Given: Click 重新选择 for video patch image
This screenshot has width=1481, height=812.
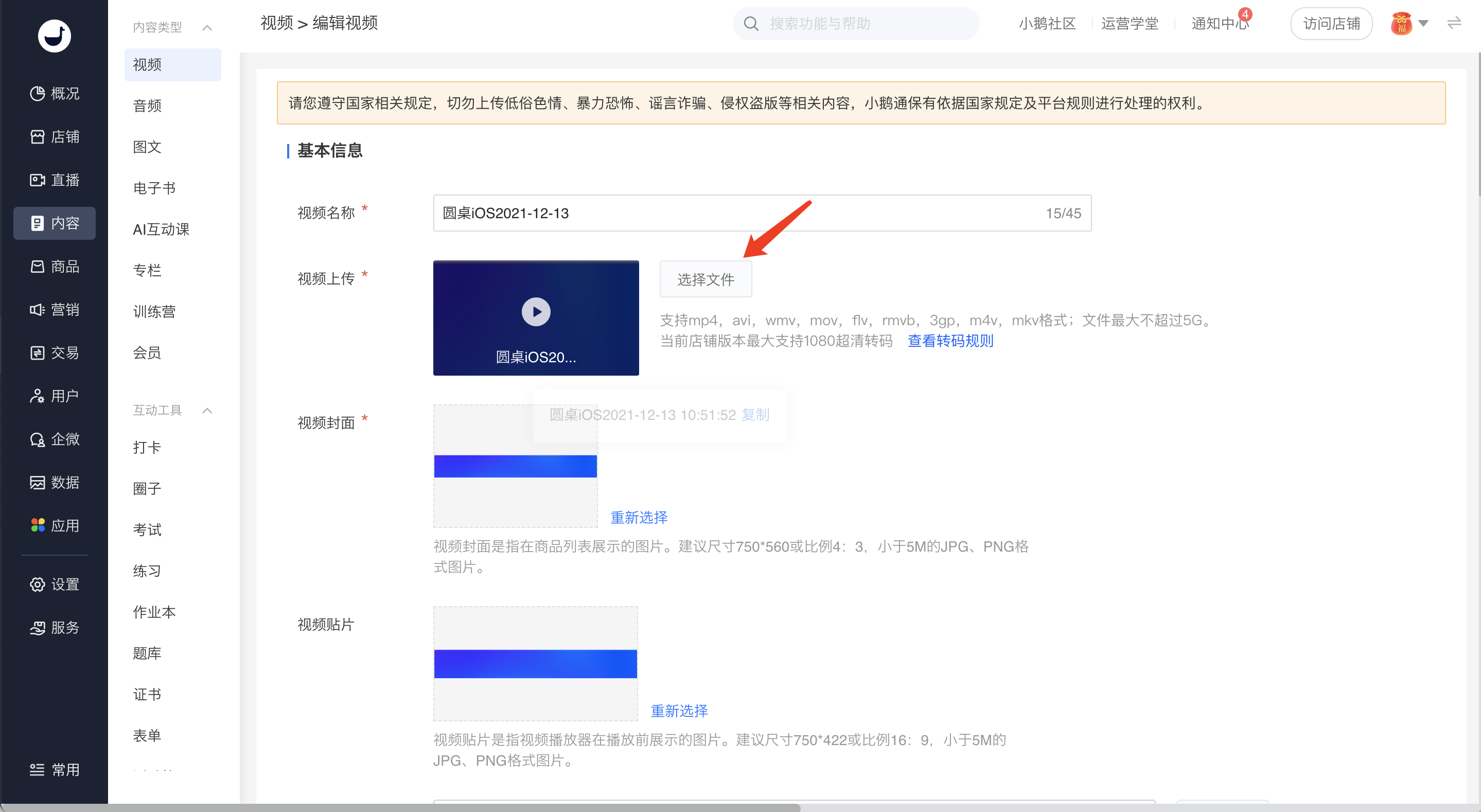Looking at the screenshot, I should (x=679, y=711).
